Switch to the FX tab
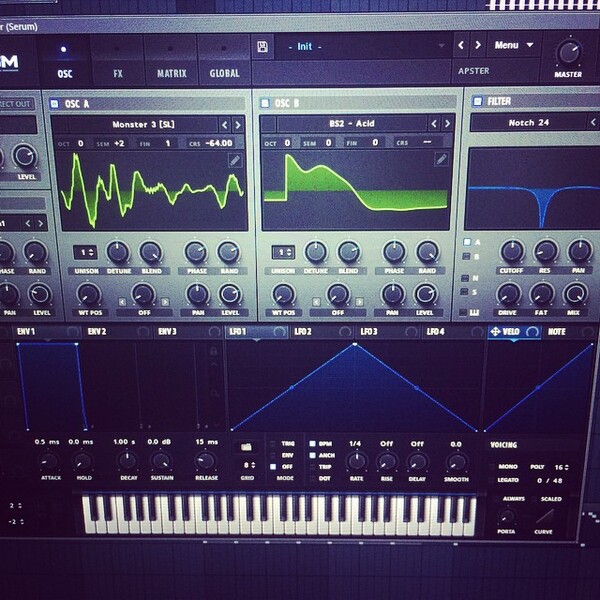600x600 pixels. coord(118,73)
